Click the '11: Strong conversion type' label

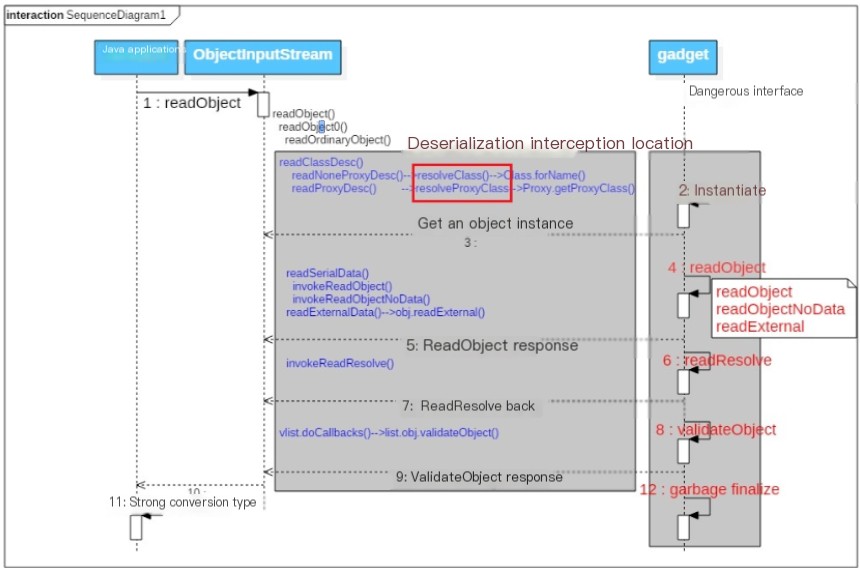183,502
